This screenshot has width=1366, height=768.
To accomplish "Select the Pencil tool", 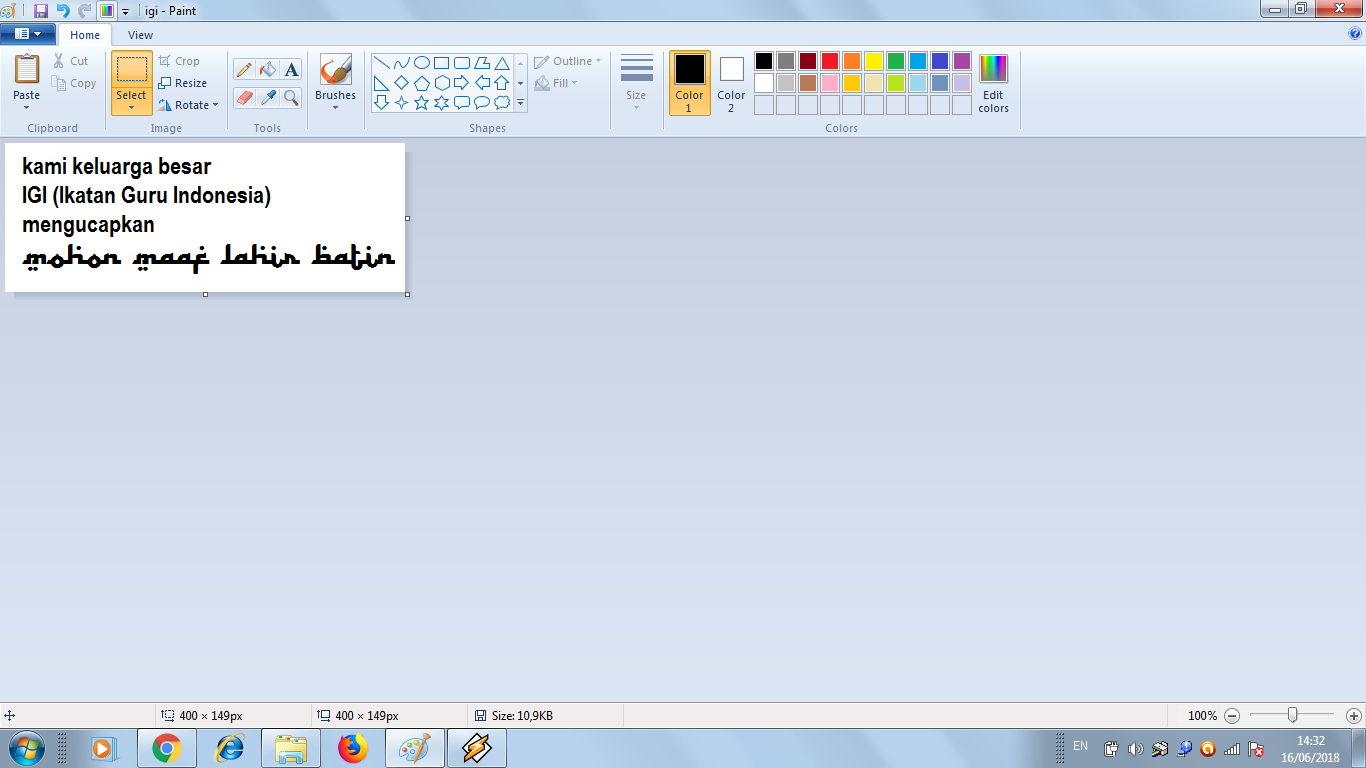I will pos(244,69).
